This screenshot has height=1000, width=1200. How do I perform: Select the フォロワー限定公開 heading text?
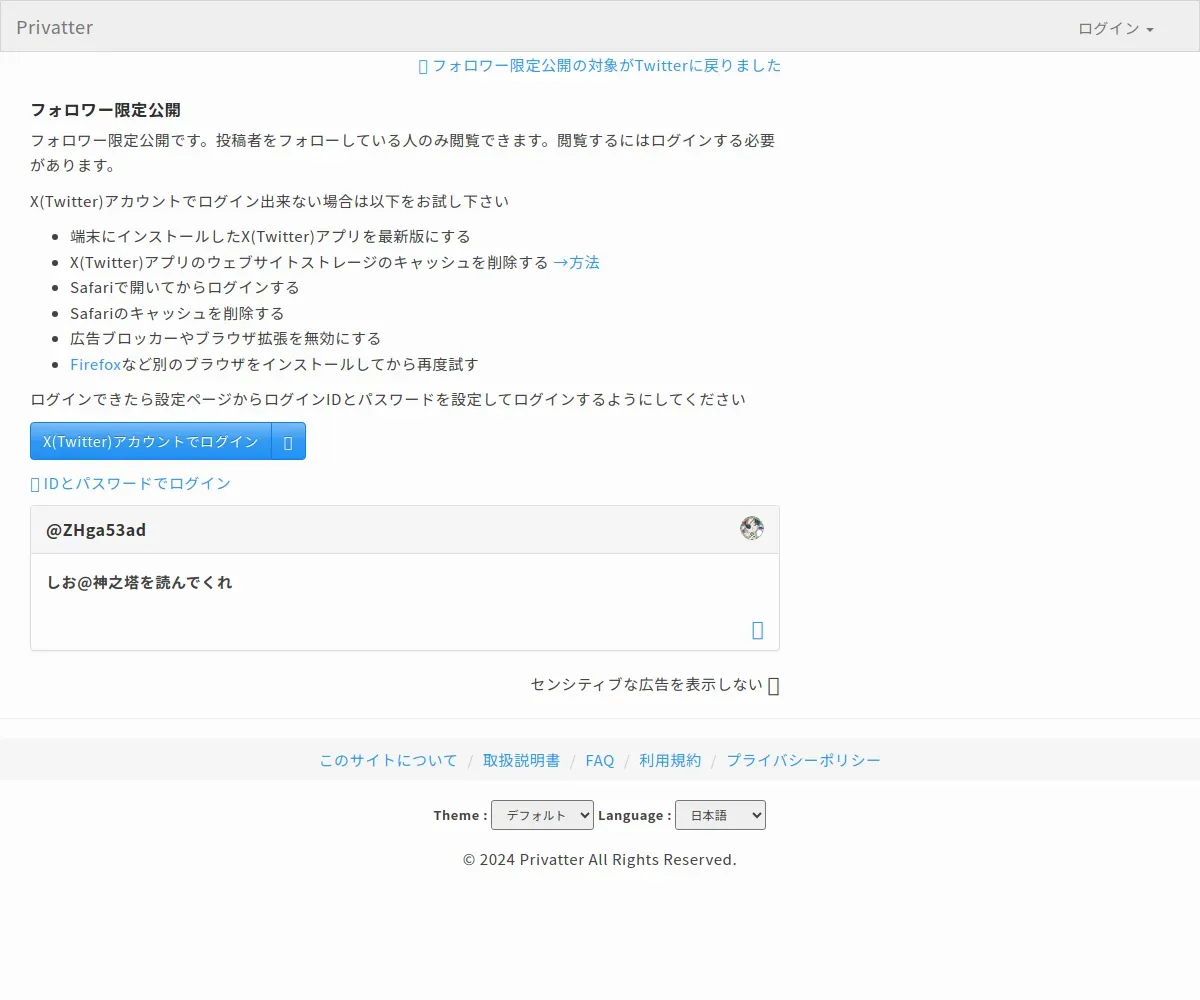coord(105,110)
